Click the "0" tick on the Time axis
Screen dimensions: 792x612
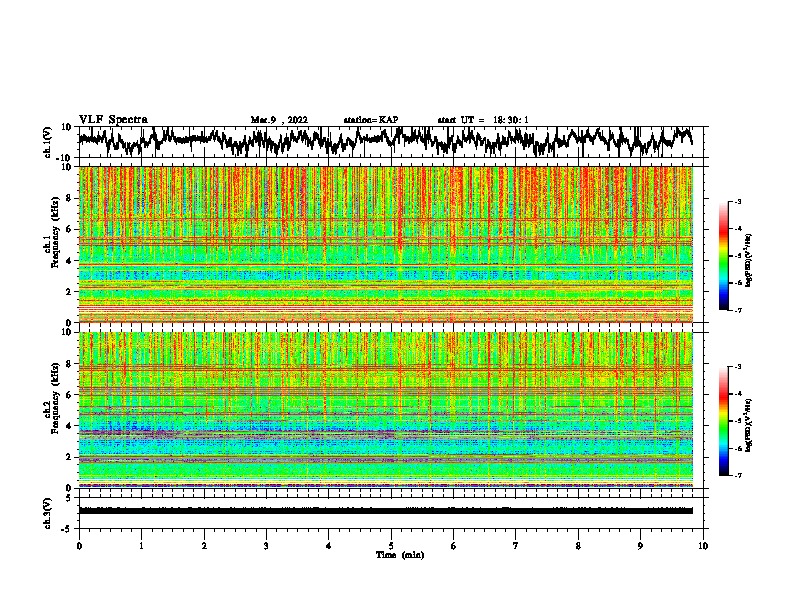point(79,546)
